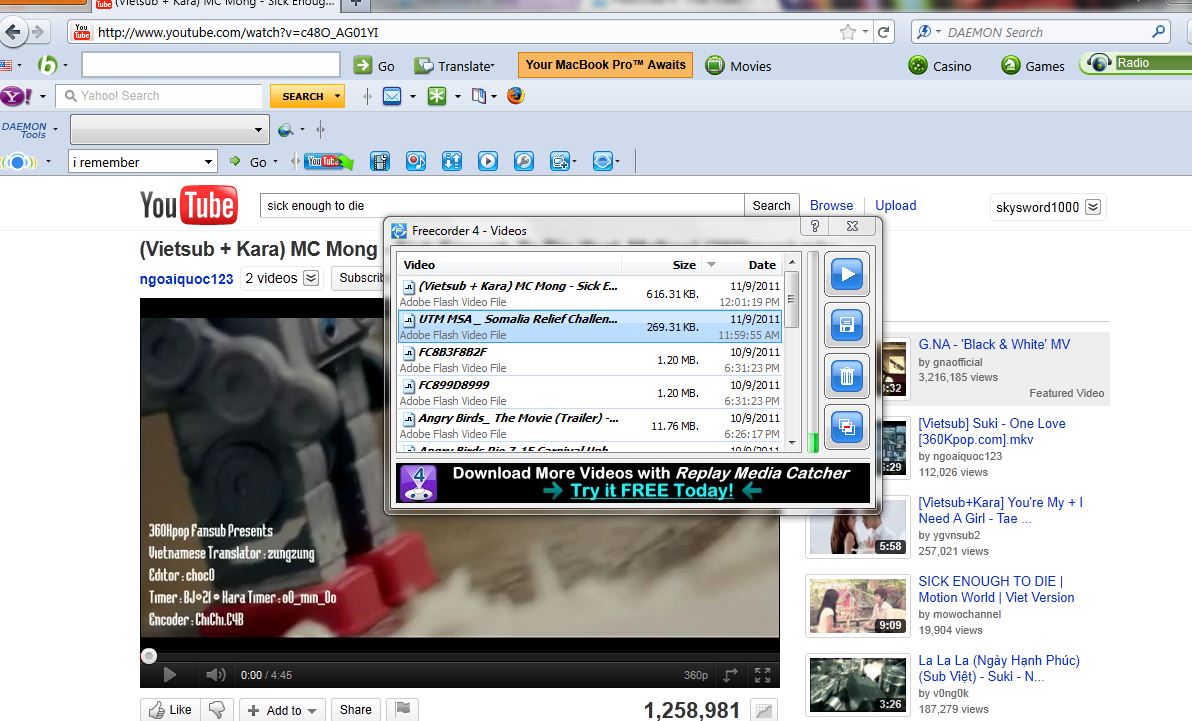Click the Browse link on YouTube
This screenshot has width=1192, height=721.
pyautogui.click(x=831, y=205)
